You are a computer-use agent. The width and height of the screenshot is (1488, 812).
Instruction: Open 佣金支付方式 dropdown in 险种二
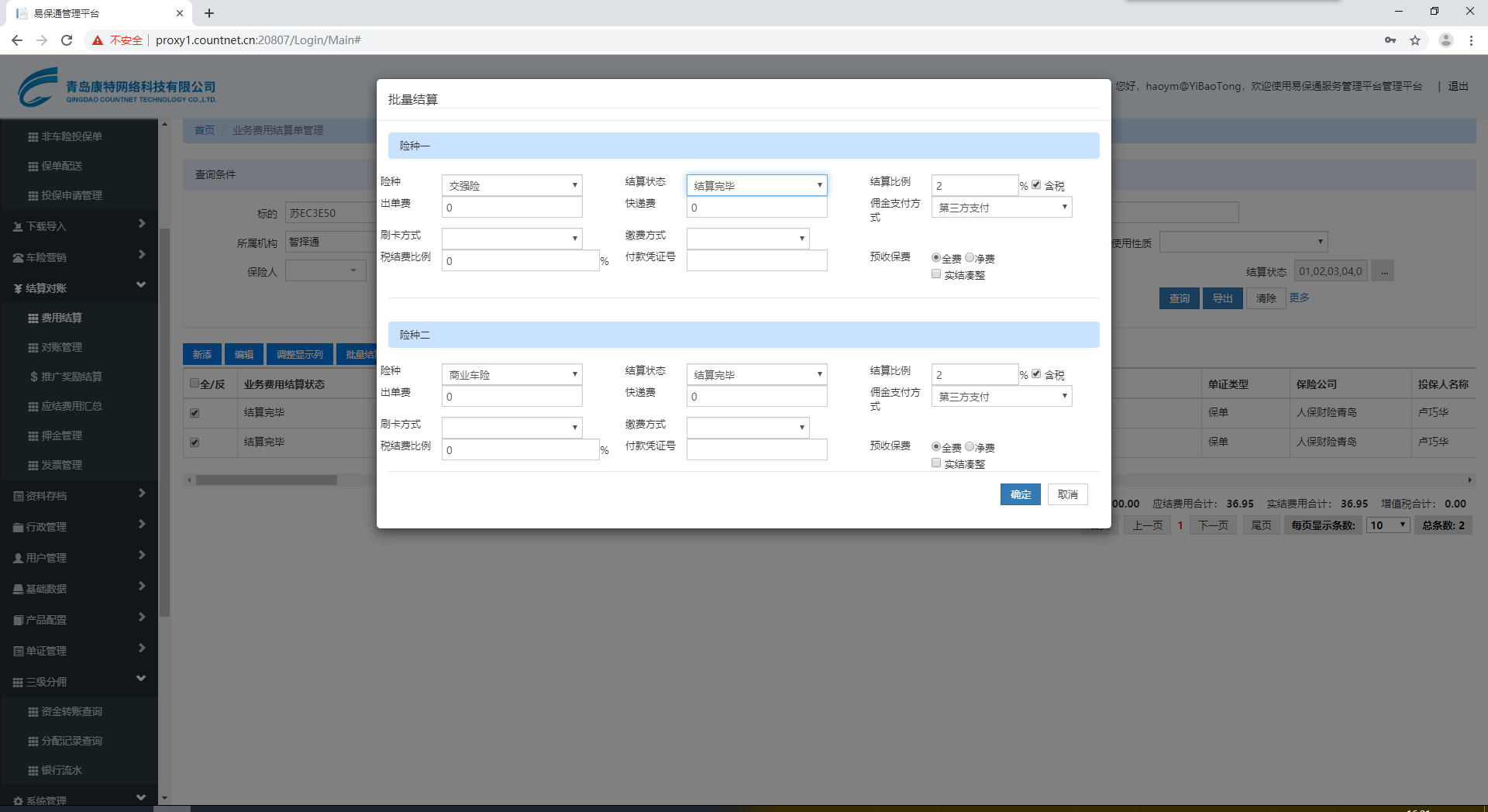(x=1002, y=396)
